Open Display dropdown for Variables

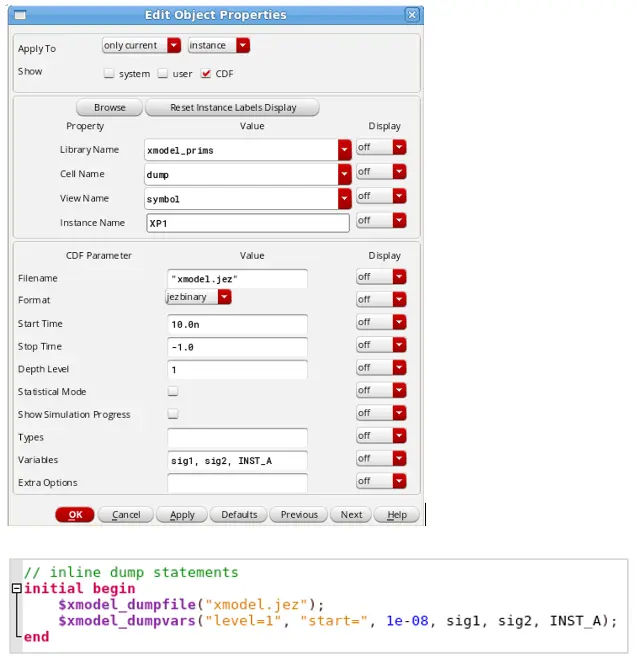point(381,458)
